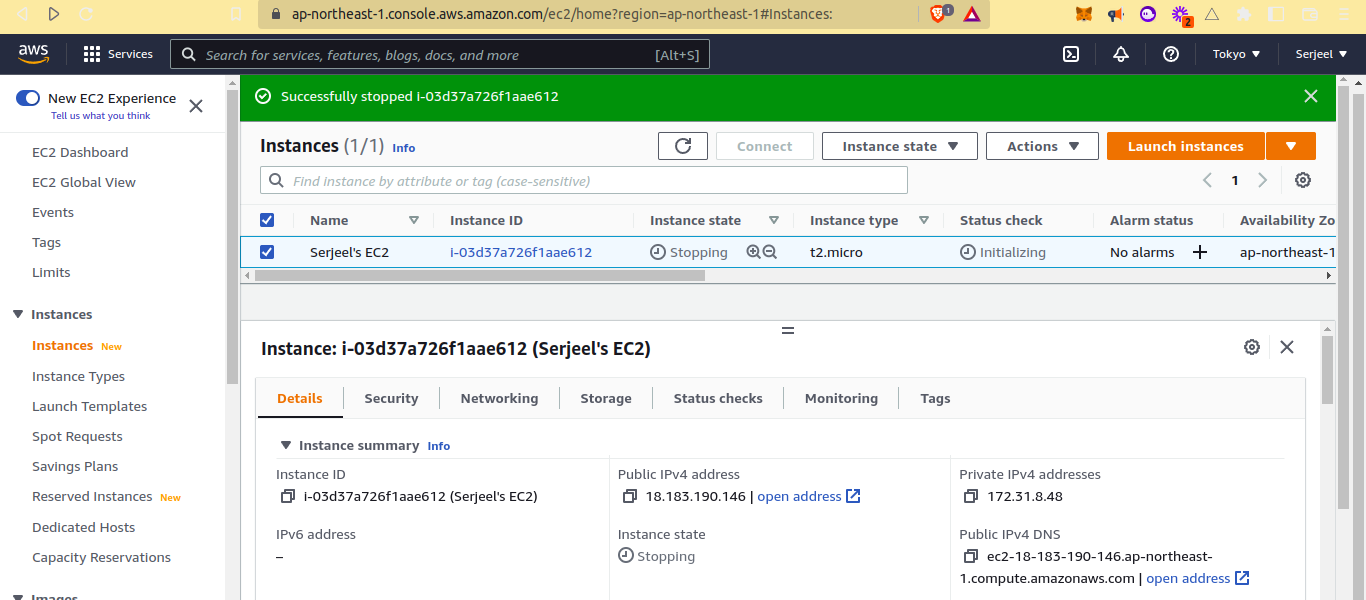Uncheck Serjeel's EC2 row checkbox
1366x600 pixels.
[267, 252]
